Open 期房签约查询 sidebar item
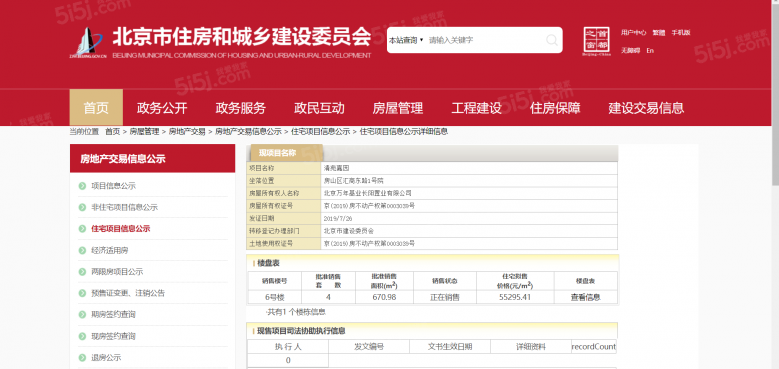The width and height of the screenshot is (779, 369). click(x=113, y=314)
